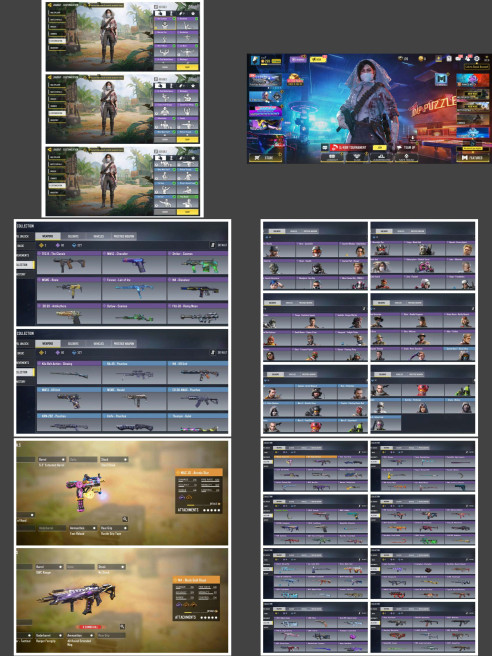Open the document icon left of mail
492x656 pixels.
(449, 59)
